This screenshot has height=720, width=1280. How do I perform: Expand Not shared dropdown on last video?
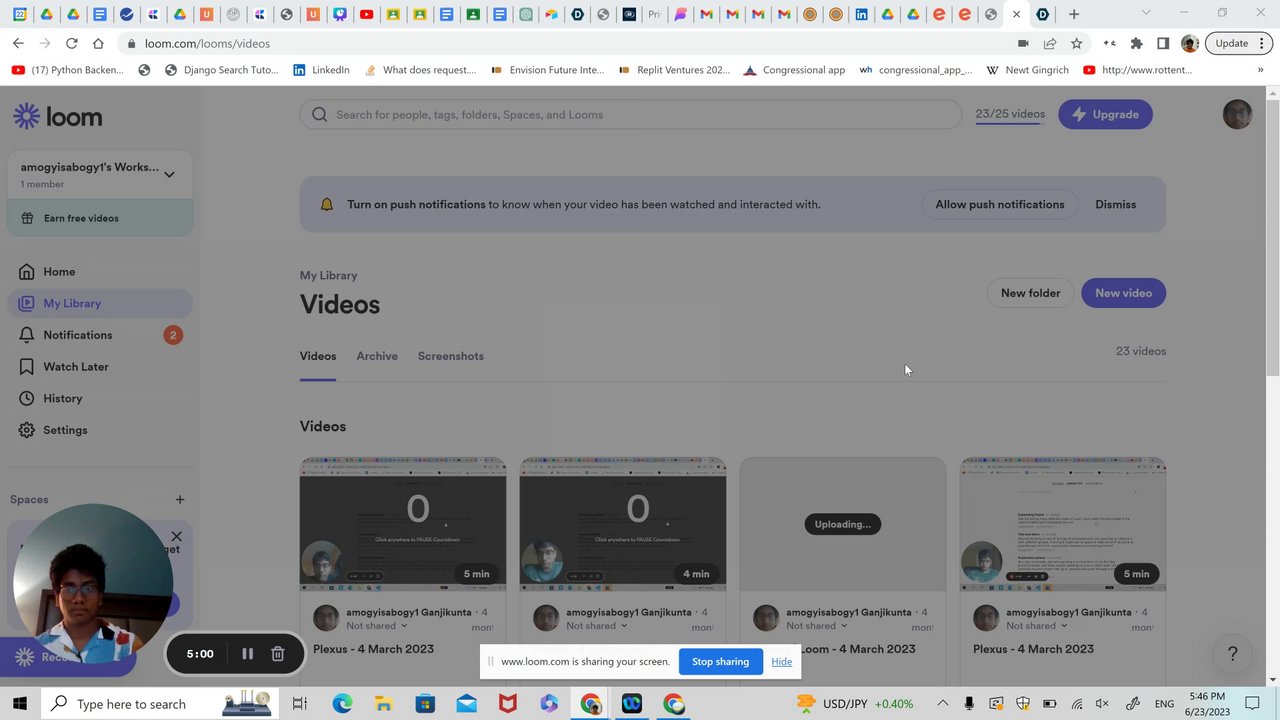tap(1037, 626)
